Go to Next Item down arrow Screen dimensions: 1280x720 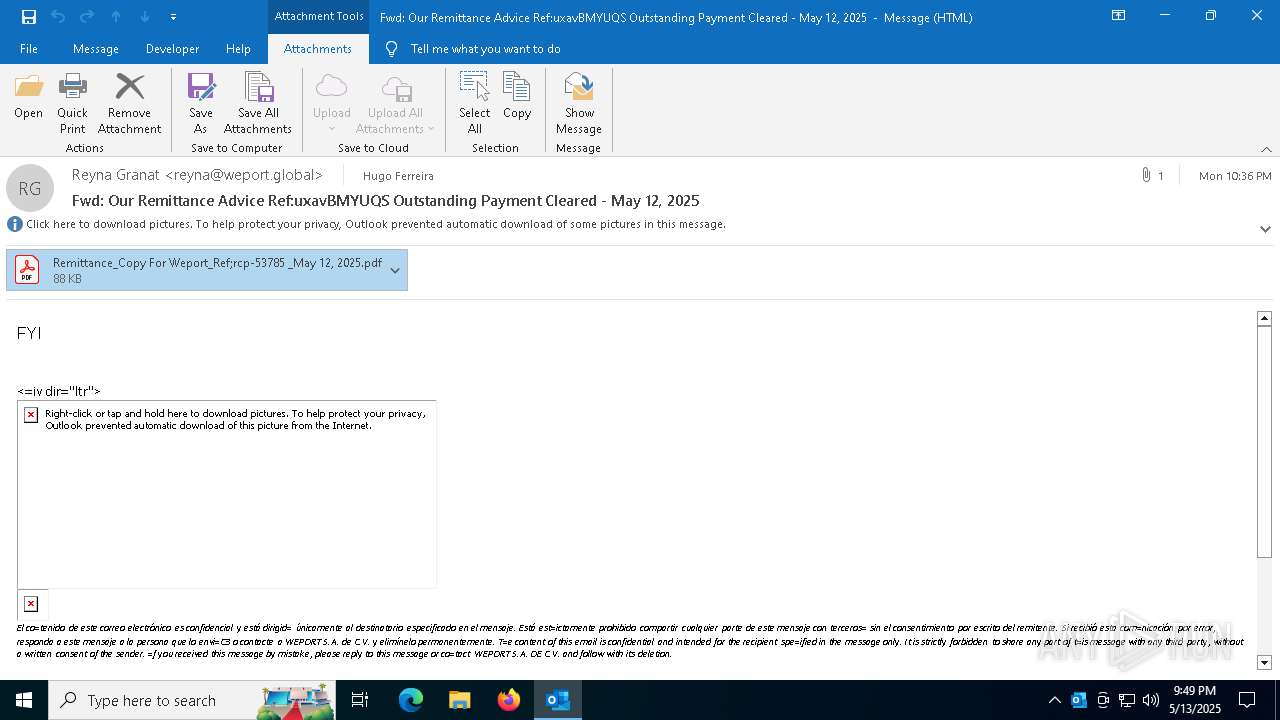coord(145,17)
